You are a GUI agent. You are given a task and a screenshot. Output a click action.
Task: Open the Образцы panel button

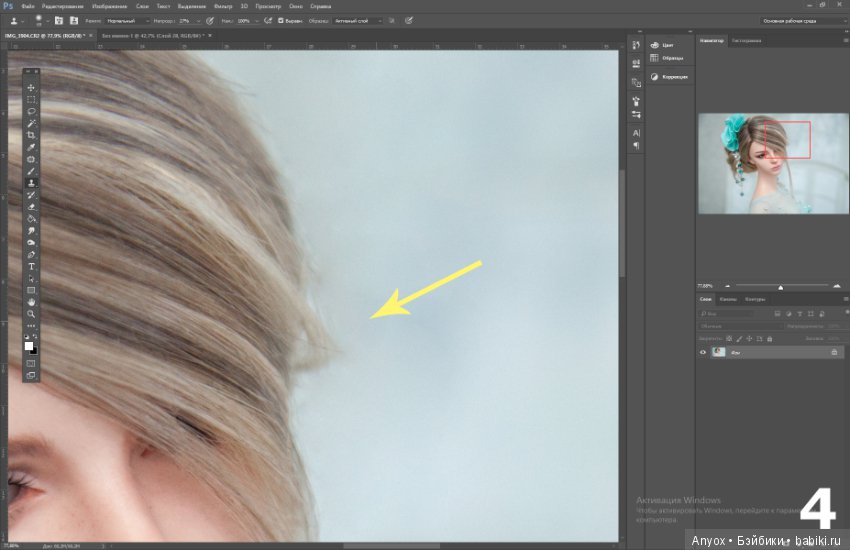(667, 58)
